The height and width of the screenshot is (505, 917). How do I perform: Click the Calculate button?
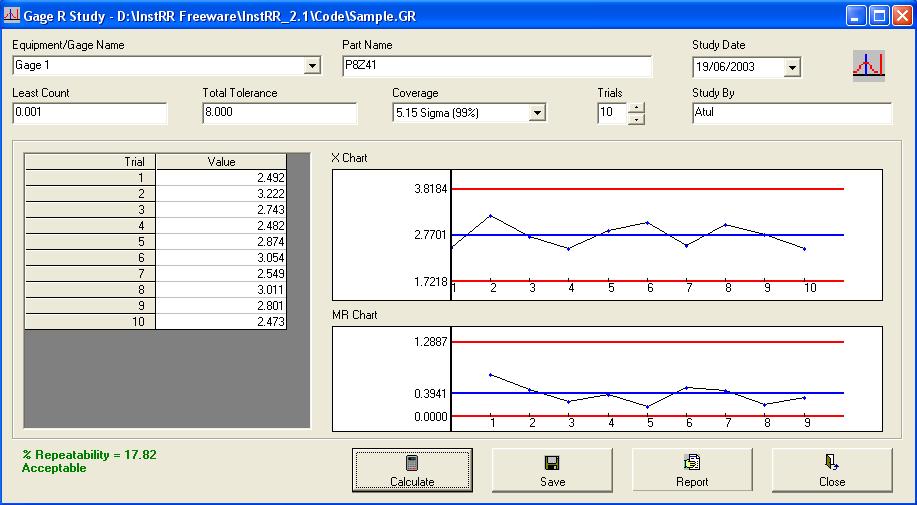(412, 471)
